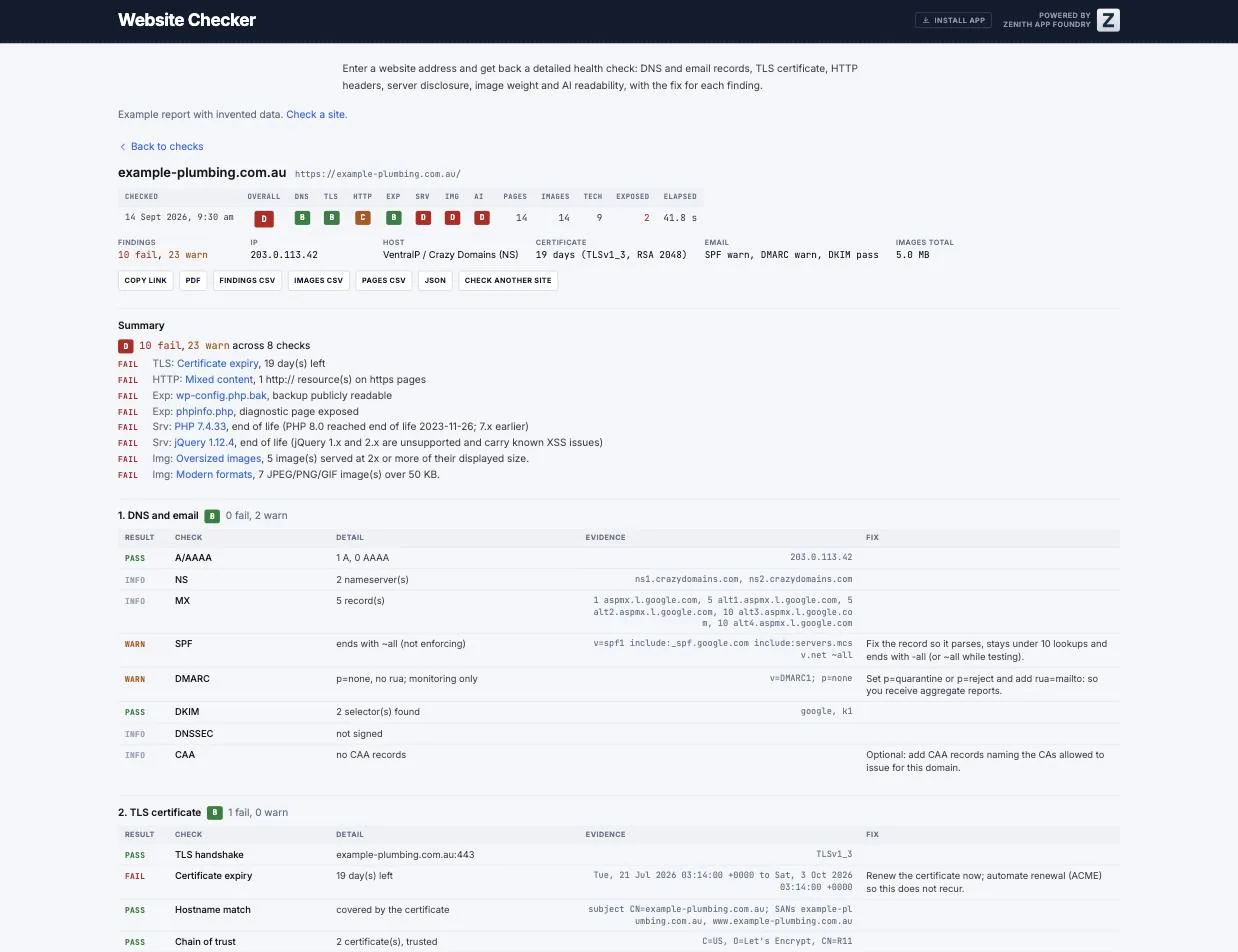Open the Website Checker home title

(x=187, y=20)
